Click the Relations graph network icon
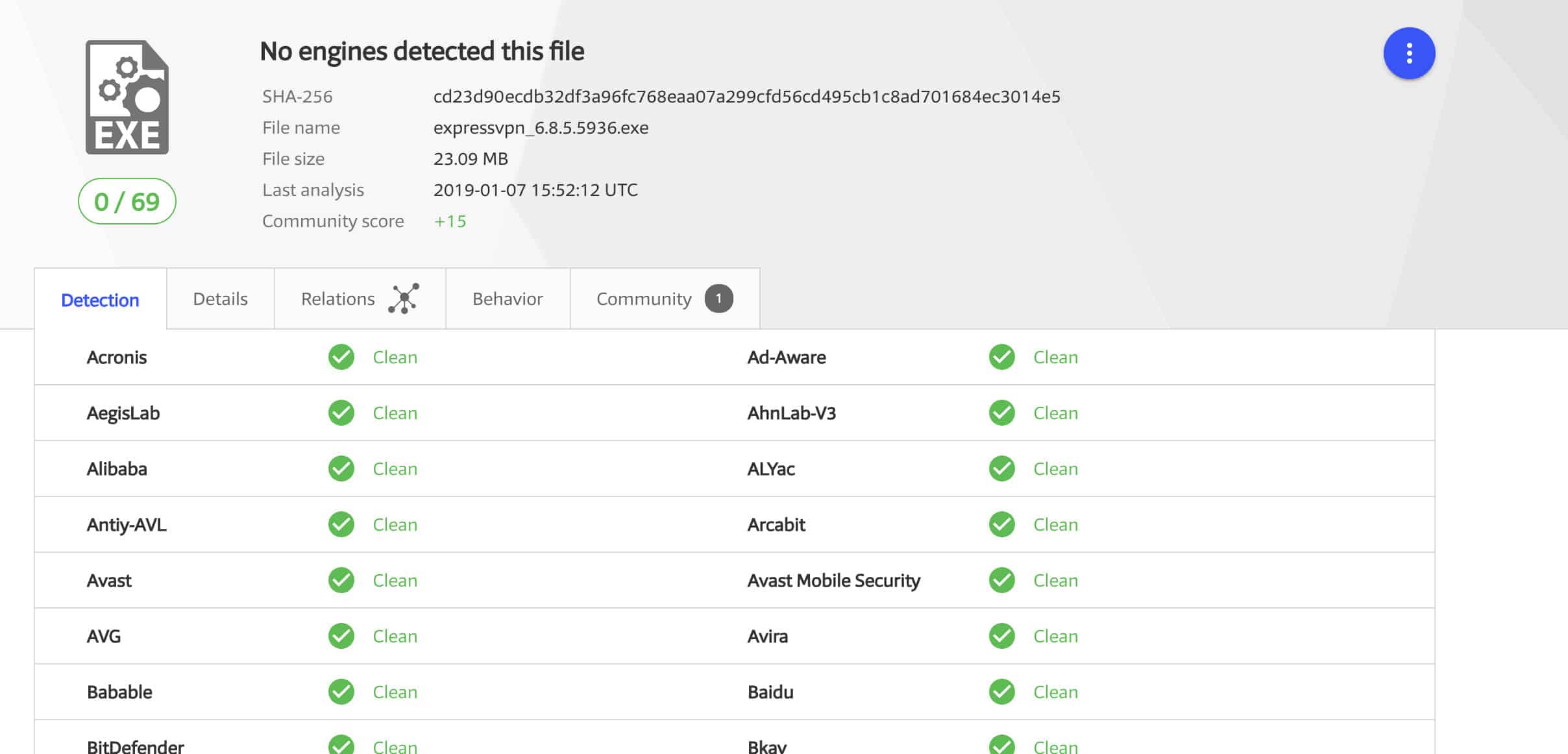The image size is (1568, 754). 404,298
